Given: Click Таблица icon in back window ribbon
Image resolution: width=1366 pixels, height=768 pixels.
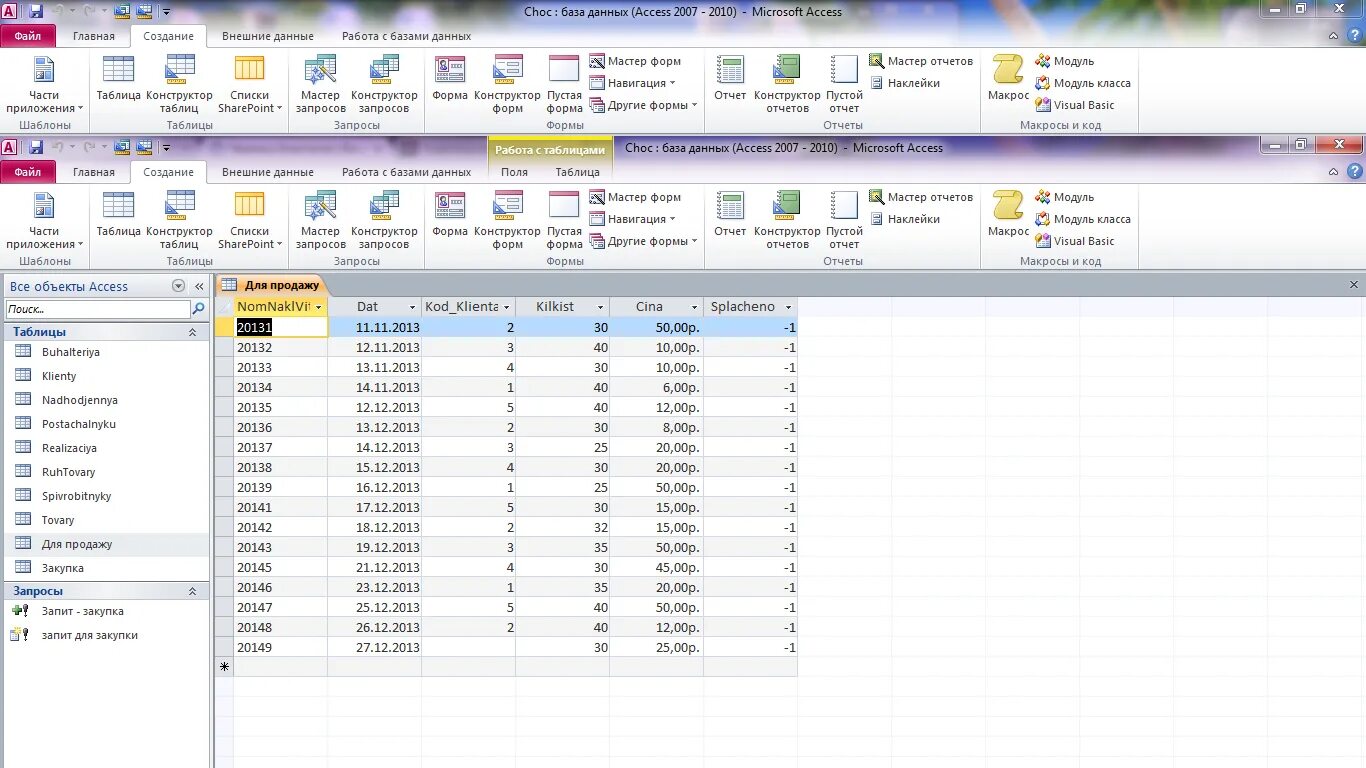Looking at the screenshot, I should click(119, 79).
